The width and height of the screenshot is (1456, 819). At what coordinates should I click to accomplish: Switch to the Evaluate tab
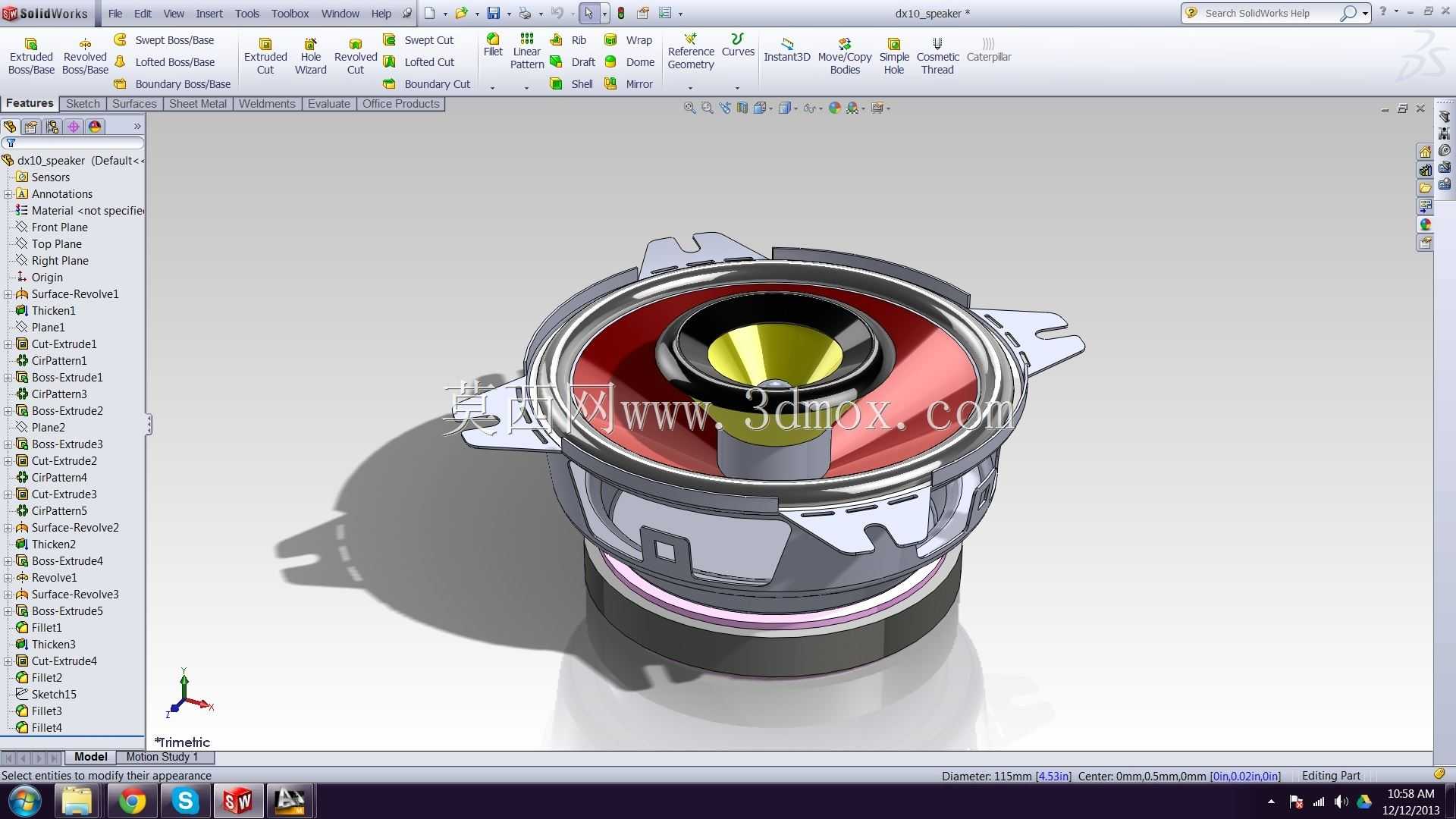(329, 104)
